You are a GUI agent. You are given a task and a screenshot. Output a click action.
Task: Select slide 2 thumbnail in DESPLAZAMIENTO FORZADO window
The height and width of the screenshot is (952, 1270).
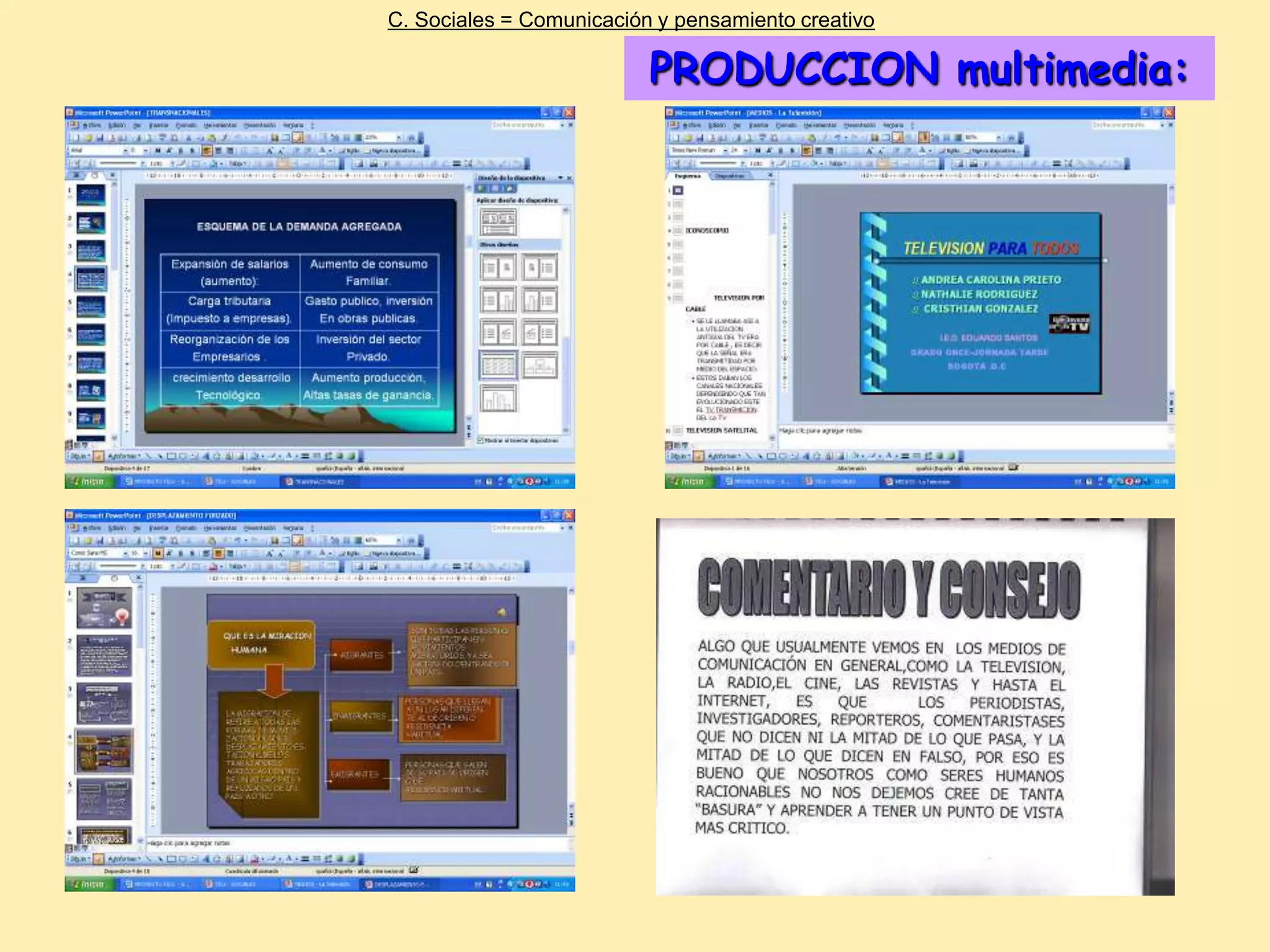(104, 656)
